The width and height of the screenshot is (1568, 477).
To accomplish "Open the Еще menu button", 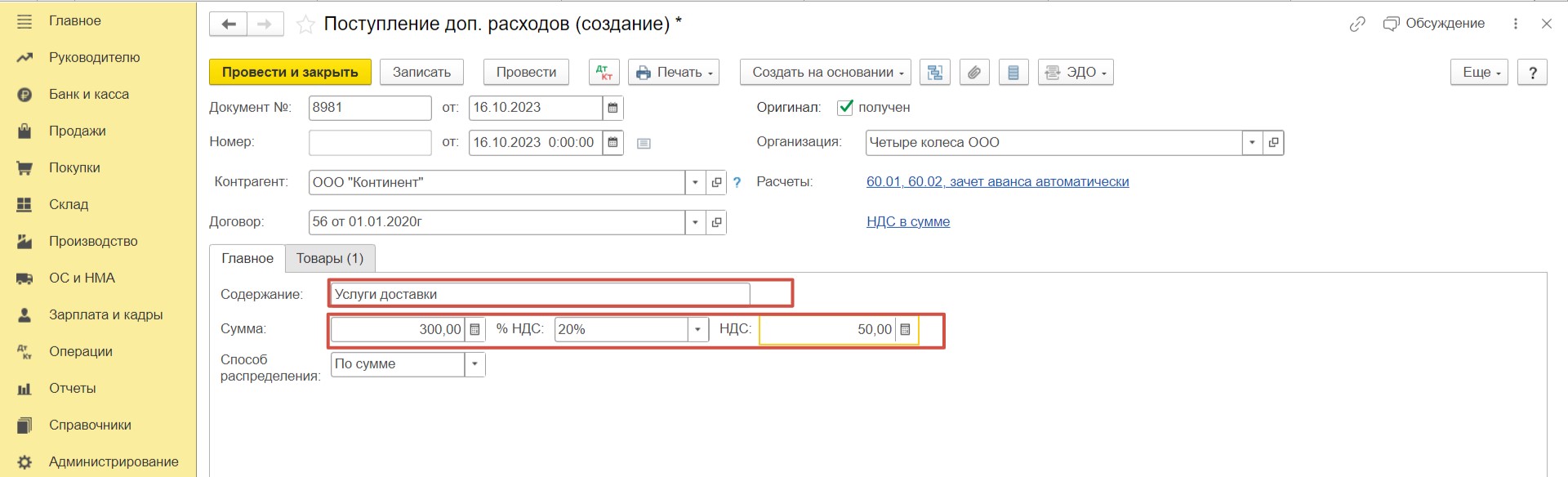I will pos(1479,72).
